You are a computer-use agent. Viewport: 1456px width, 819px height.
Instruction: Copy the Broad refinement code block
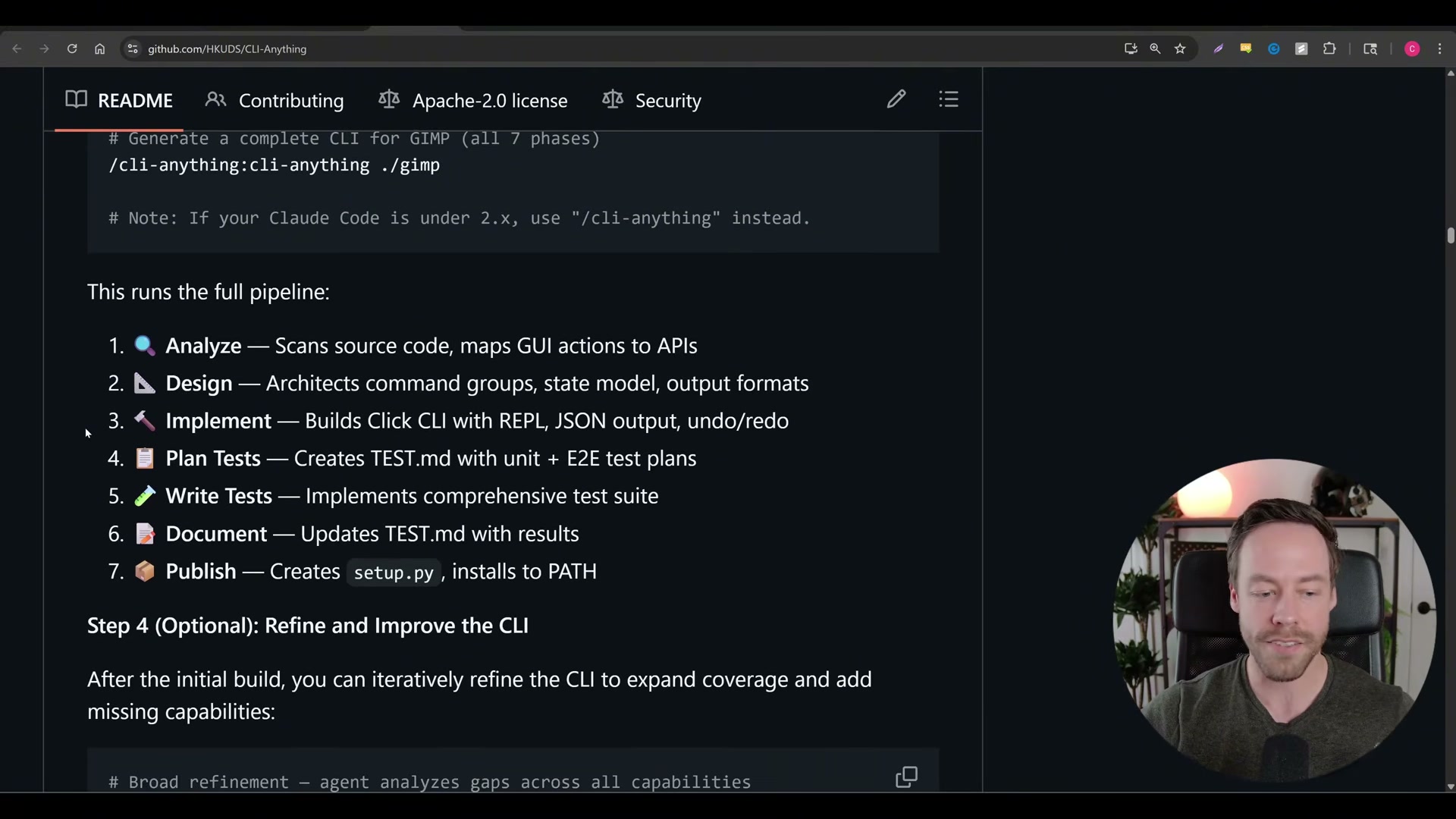pos(906,777)
